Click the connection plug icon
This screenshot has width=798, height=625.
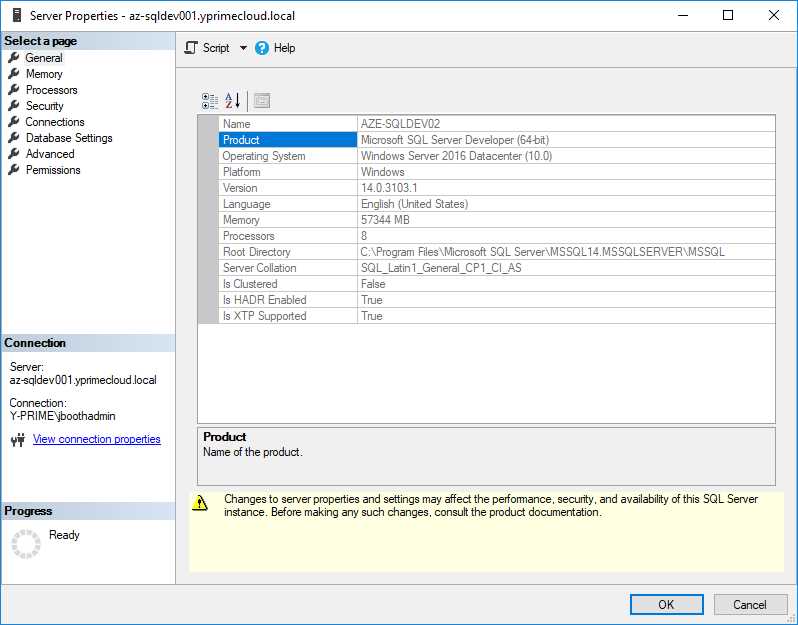pos(18,440)
